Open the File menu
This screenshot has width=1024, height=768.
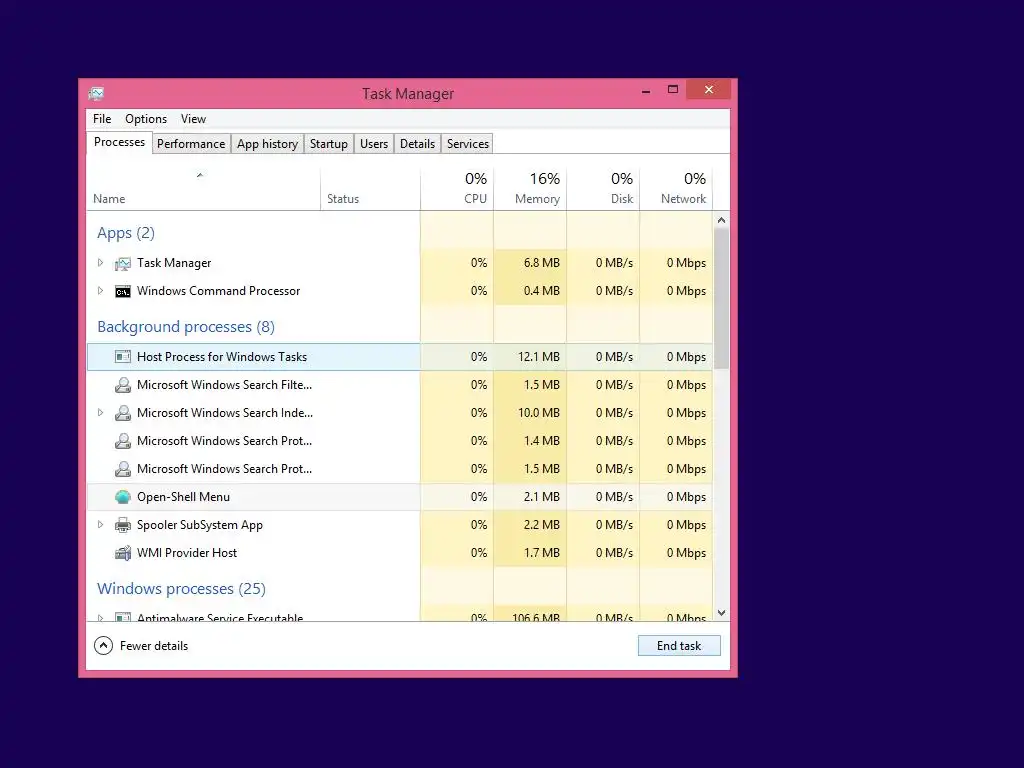pyautogui.click(x=102, y=119)
